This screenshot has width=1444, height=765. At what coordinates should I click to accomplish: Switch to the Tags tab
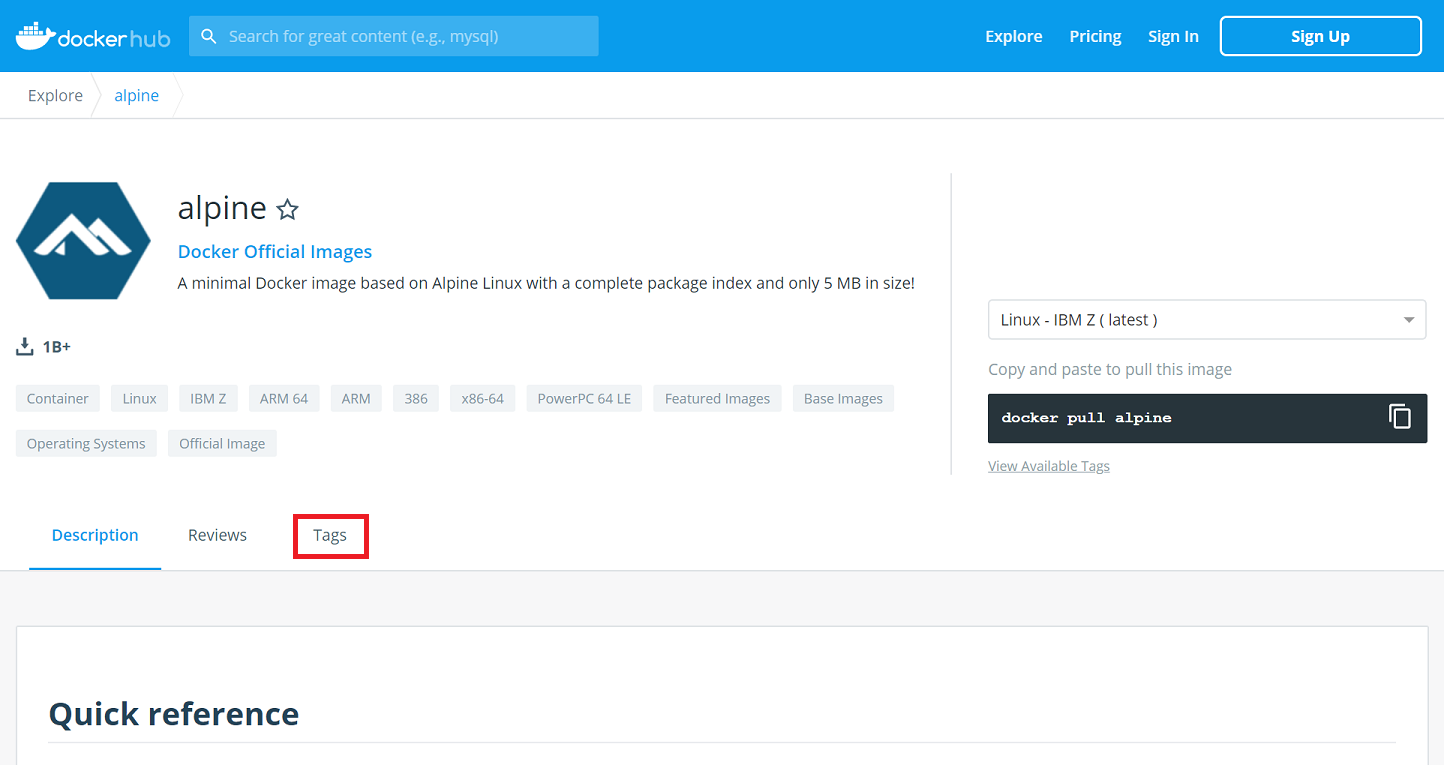pyautogui.click(x=330, y=535)
